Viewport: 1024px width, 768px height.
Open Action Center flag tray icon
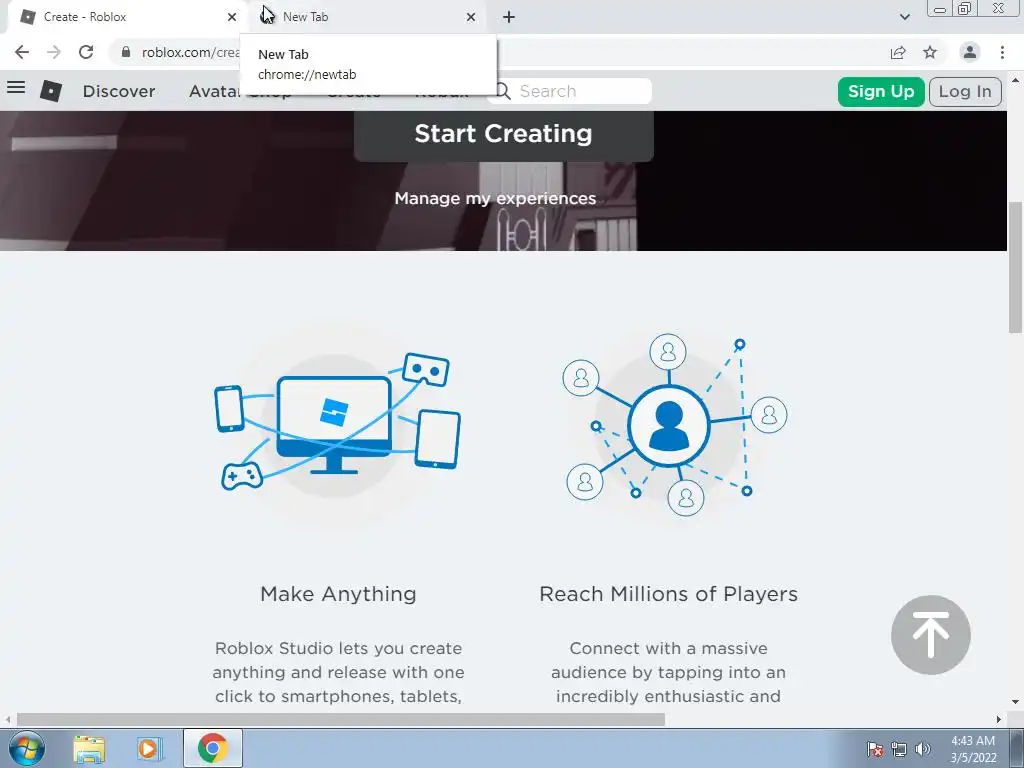[x=875, y=749]
